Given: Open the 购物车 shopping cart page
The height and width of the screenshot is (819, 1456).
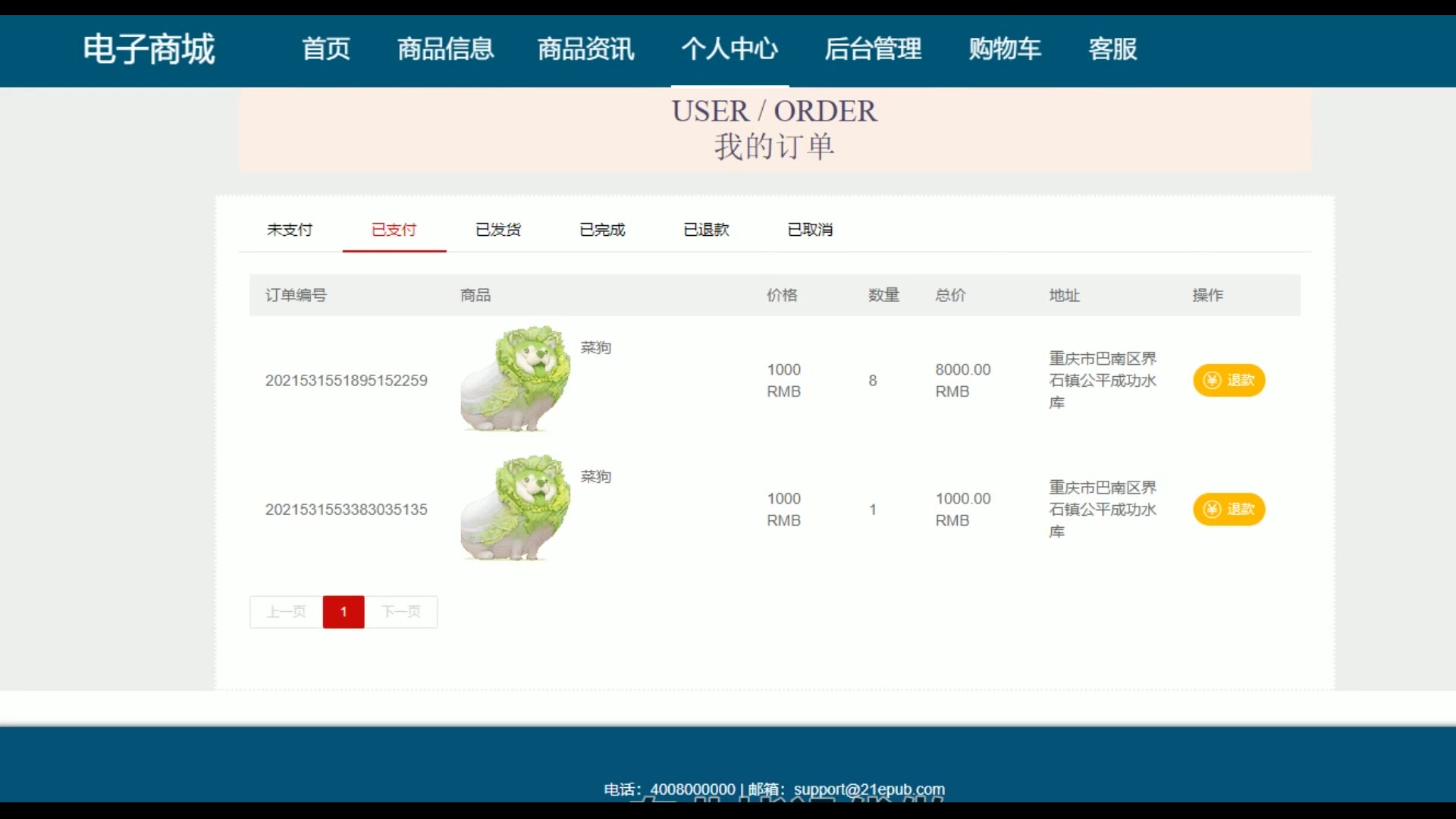Looking at the screenshot, I should pos(1005,49).
